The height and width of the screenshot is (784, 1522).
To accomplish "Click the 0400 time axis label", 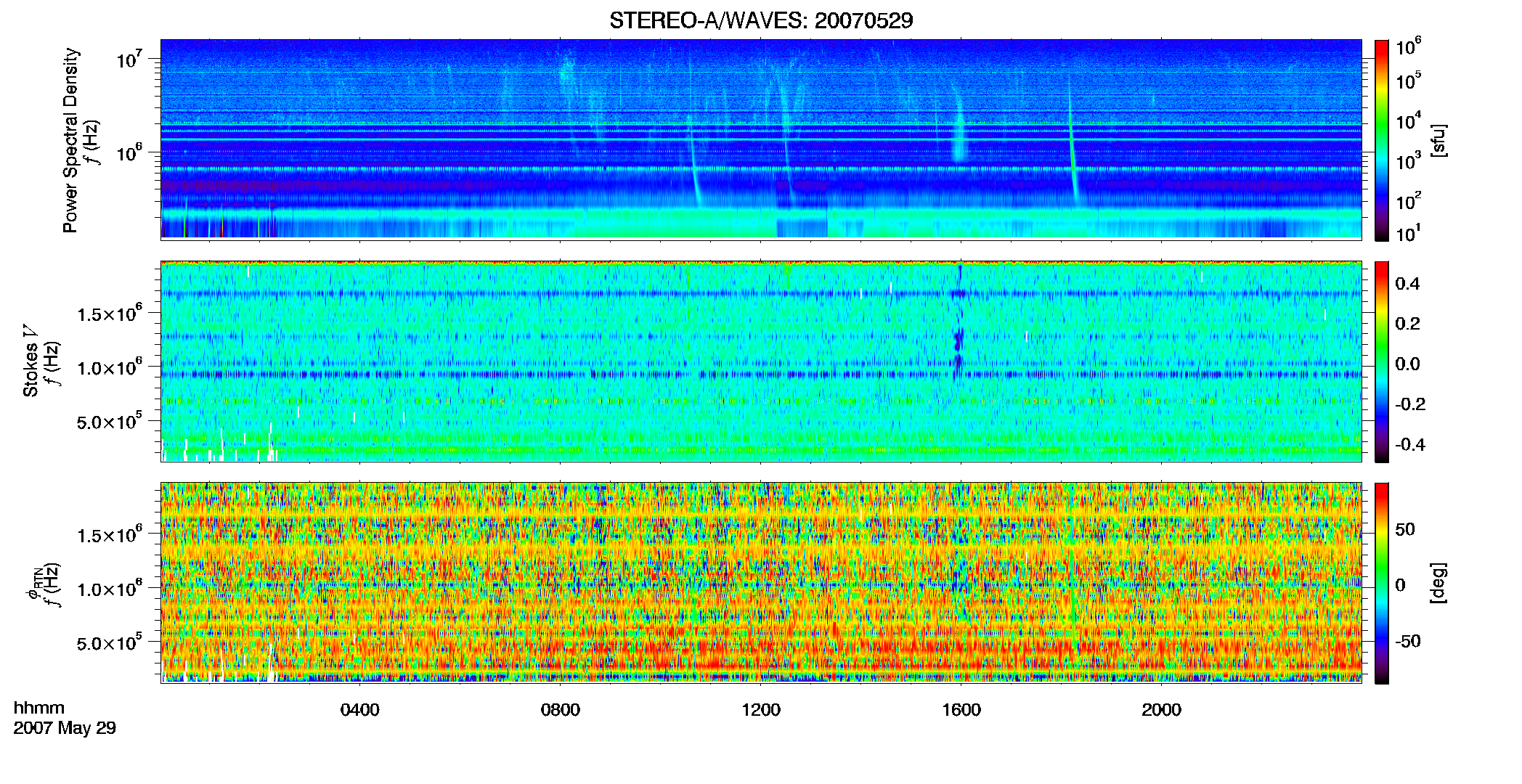I will [x=360, y=710].
